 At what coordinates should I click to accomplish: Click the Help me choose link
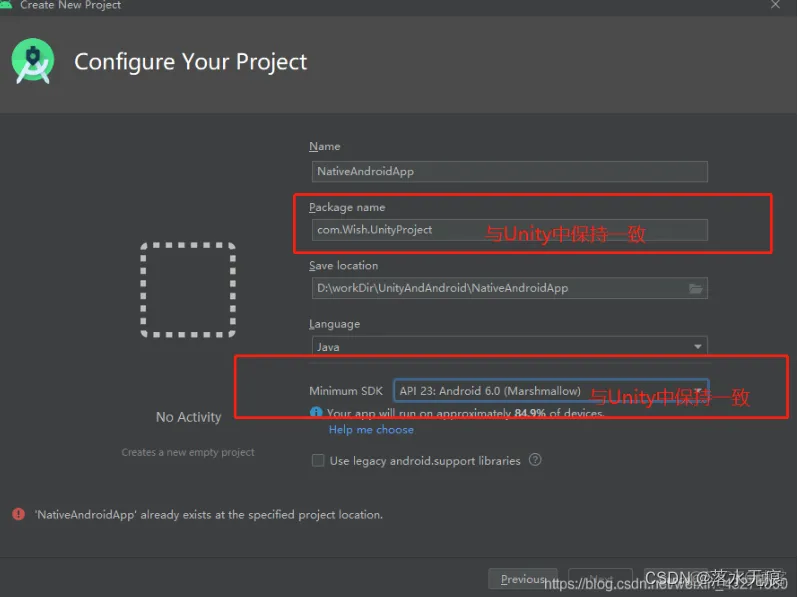click(371, 430)
